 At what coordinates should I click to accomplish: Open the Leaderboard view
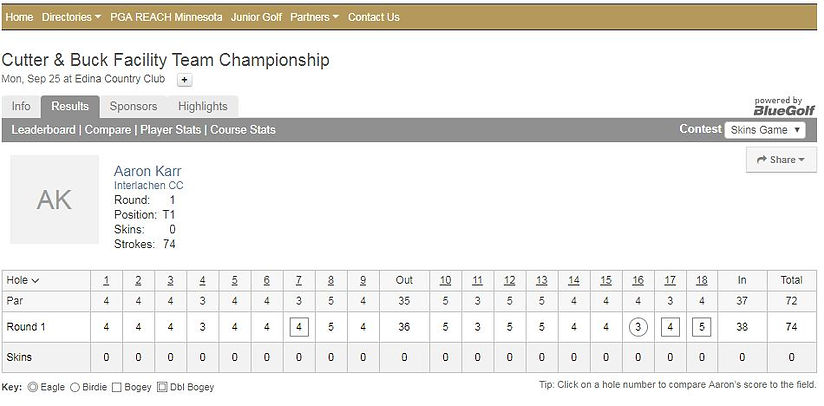44,130
